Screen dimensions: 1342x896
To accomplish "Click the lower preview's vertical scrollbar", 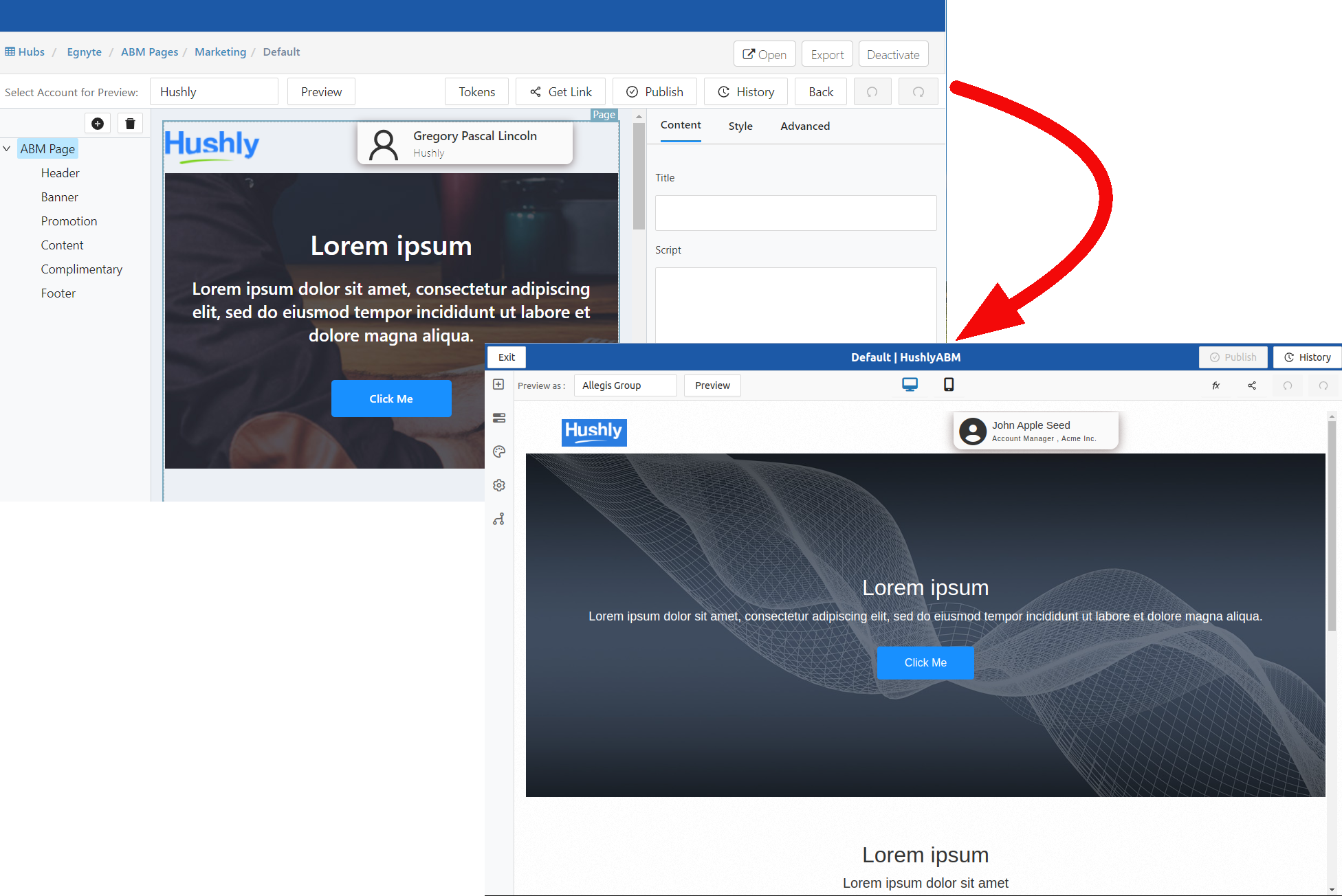I will pyautogui.click(x=1332, y=522).
